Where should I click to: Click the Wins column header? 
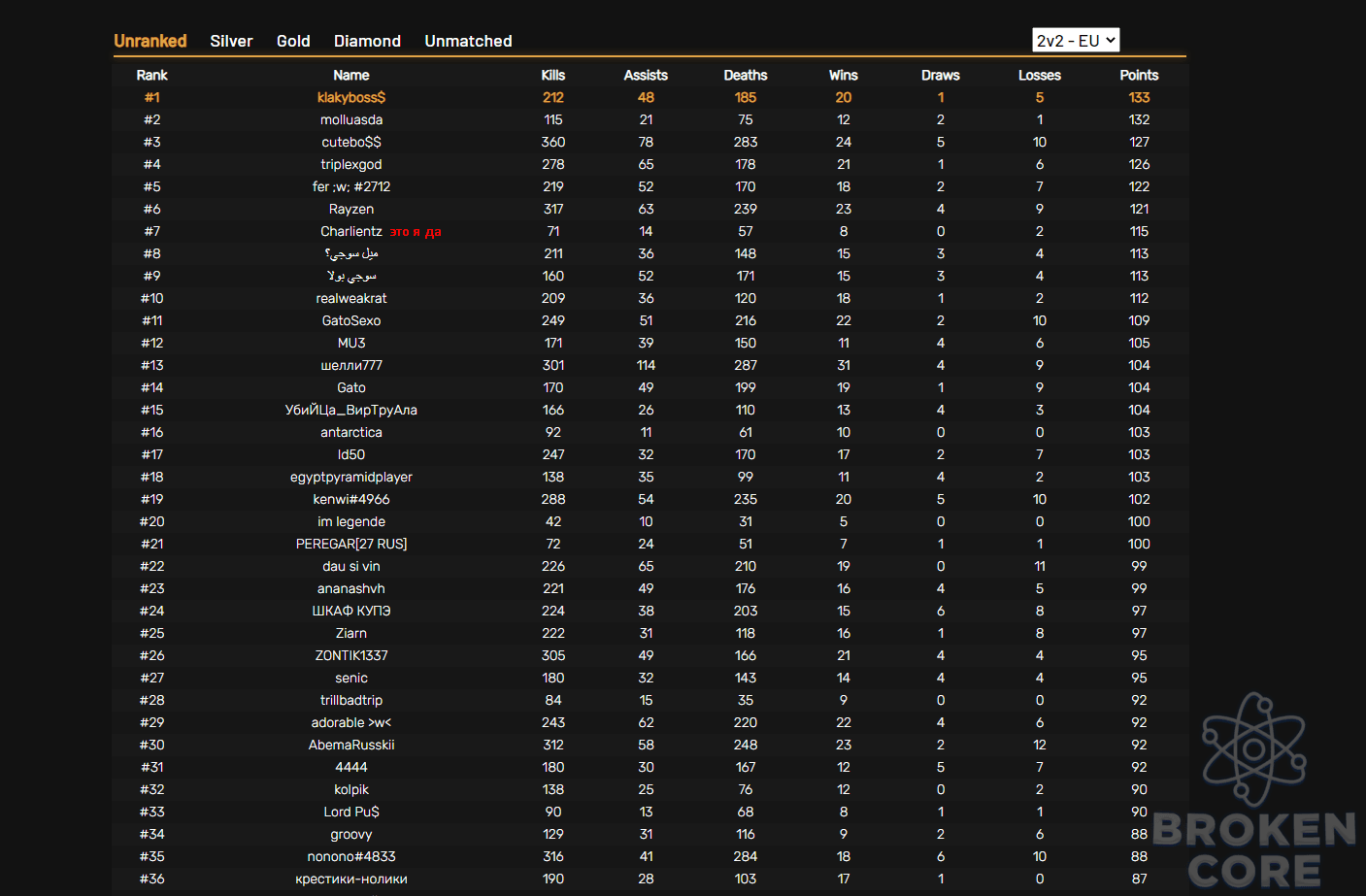pyautogui.click(x=844, y=75)
